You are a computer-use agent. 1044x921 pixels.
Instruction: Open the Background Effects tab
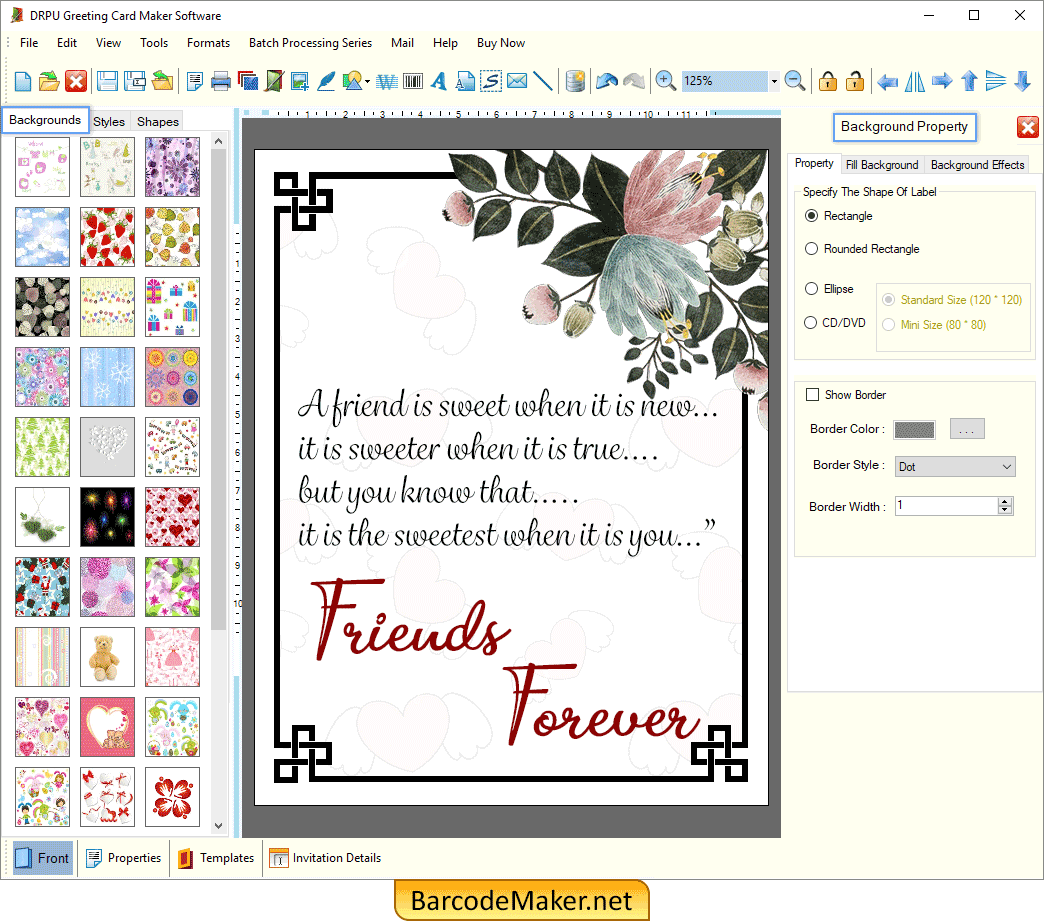tap(977, 164)
